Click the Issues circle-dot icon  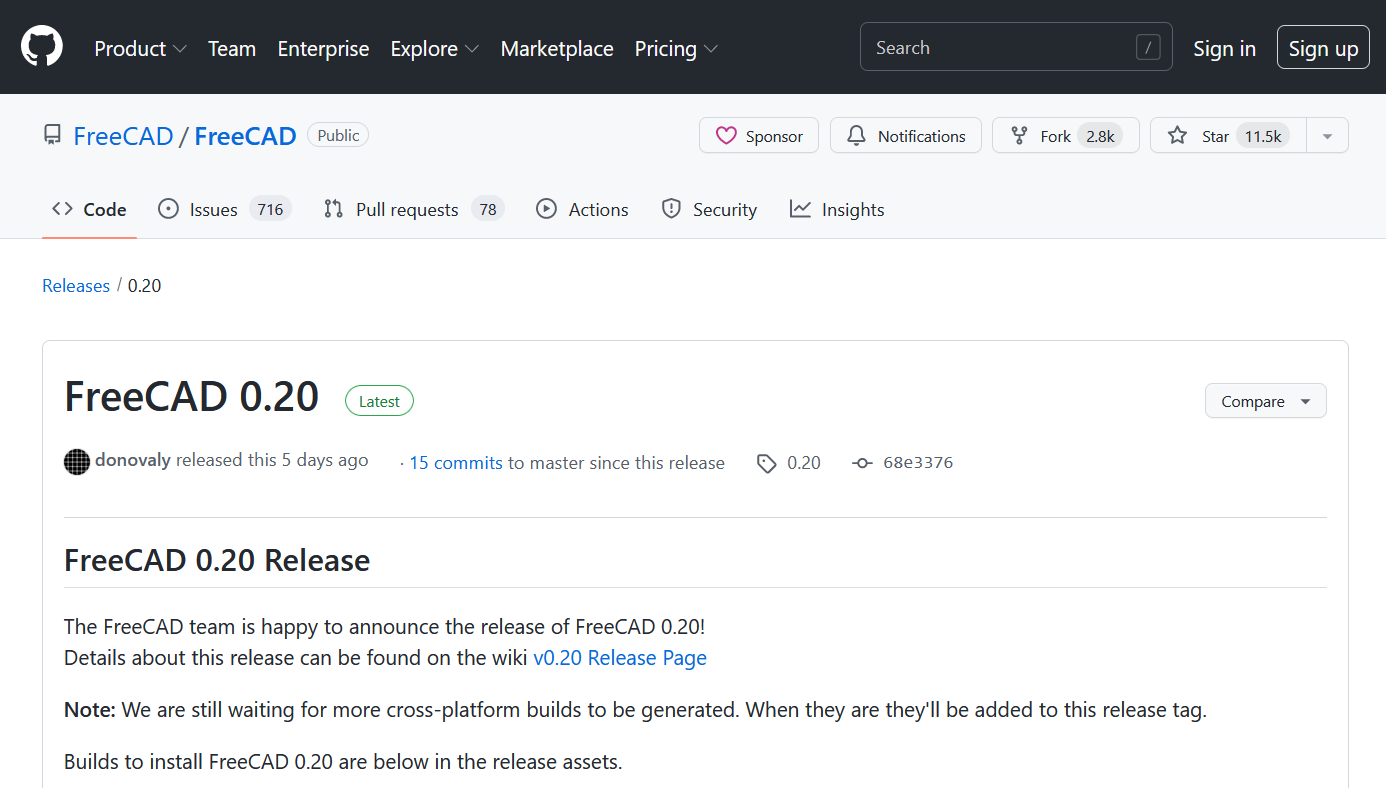click(x=169, y=209)
